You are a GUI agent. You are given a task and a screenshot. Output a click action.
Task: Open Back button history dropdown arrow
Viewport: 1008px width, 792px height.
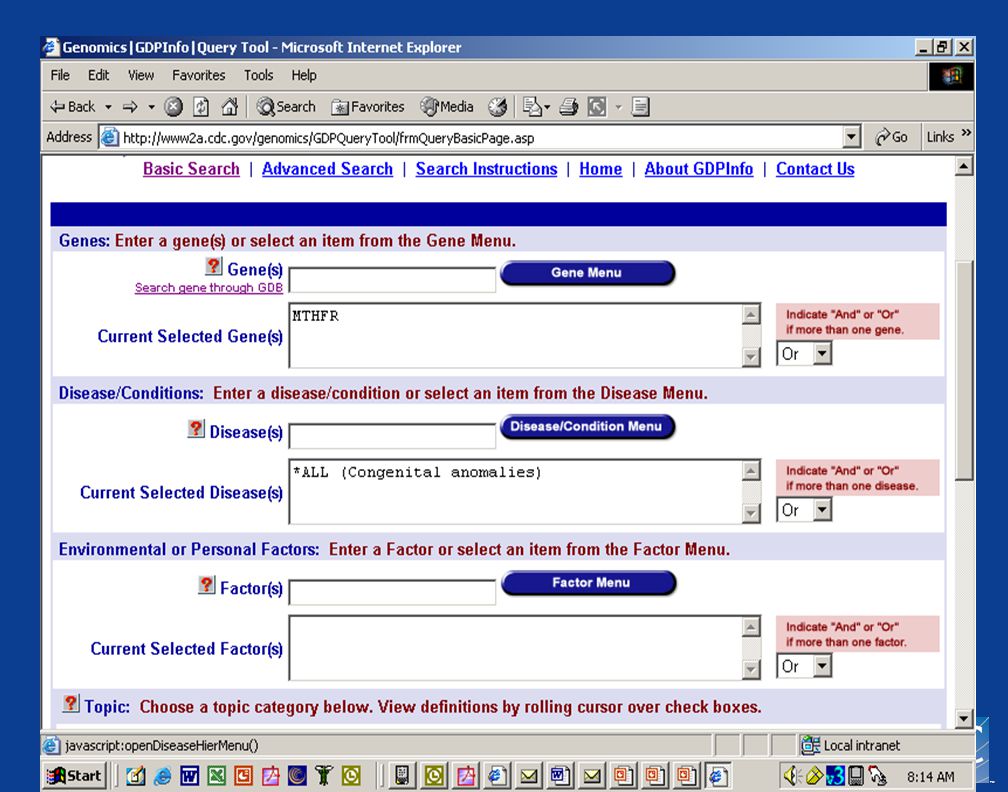point(109,107)
